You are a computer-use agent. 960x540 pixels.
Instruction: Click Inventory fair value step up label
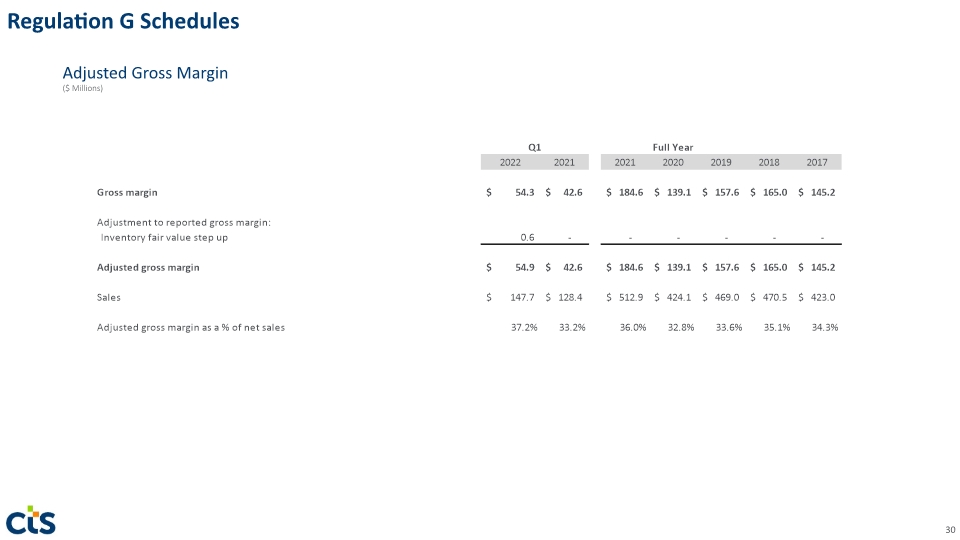click(x=164, y=238)
